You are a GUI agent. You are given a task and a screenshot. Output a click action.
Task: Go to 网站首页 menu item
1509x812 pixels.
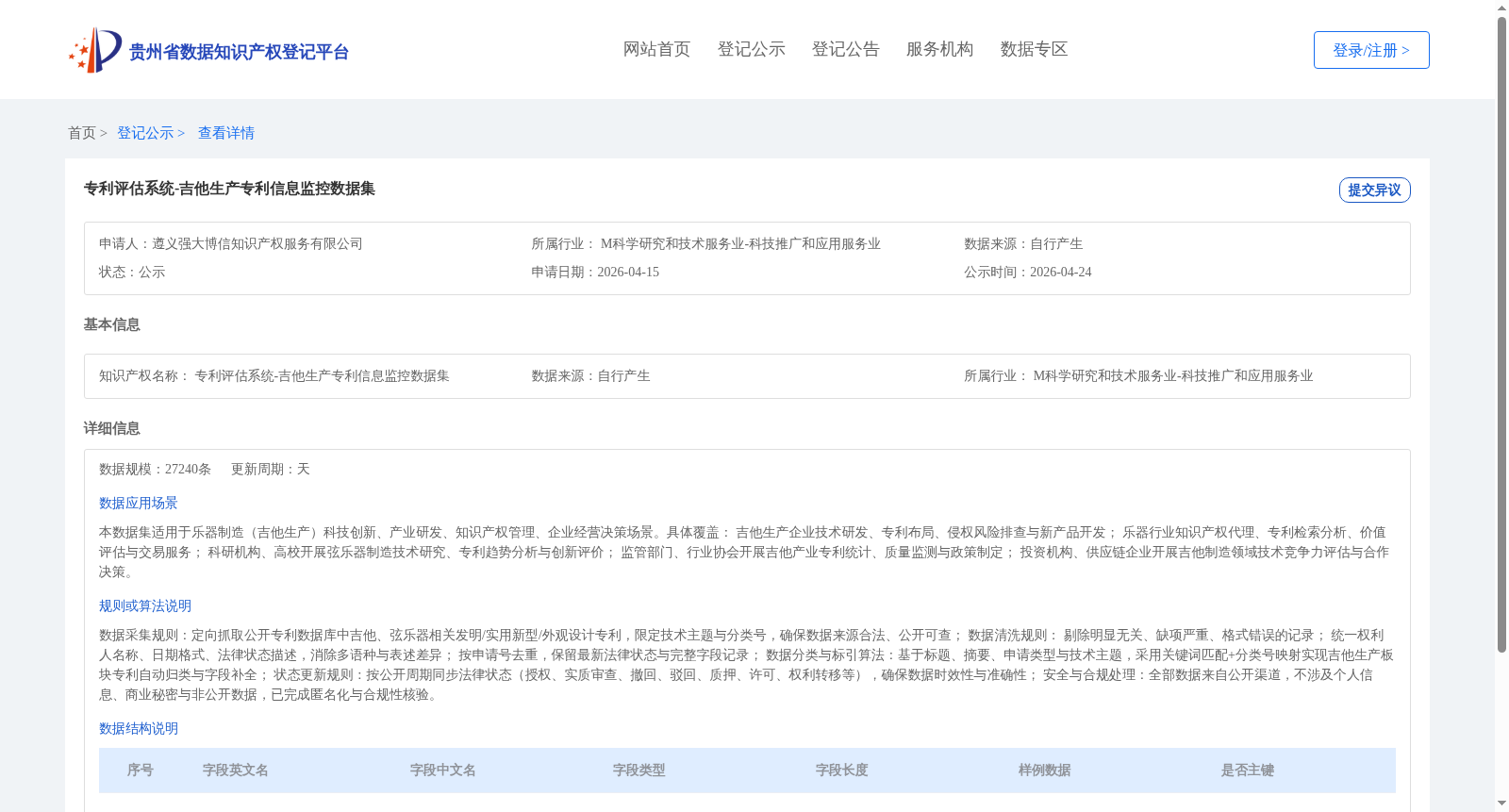pyautogui.click(x=656, y=49)
